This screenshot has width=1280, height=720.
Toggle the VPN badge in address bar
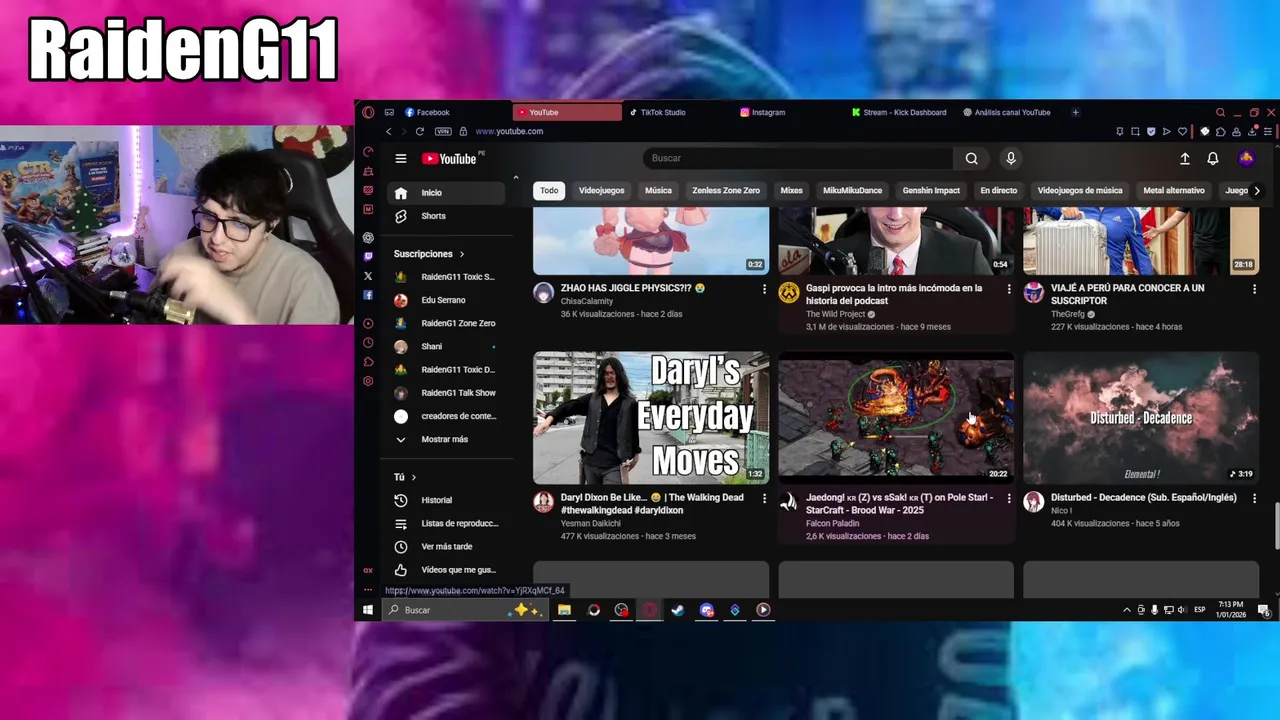point(443,131)
